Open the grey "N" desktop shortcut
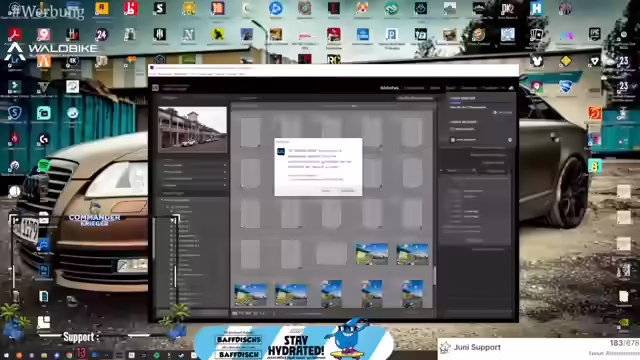 [x=188, y=35]
